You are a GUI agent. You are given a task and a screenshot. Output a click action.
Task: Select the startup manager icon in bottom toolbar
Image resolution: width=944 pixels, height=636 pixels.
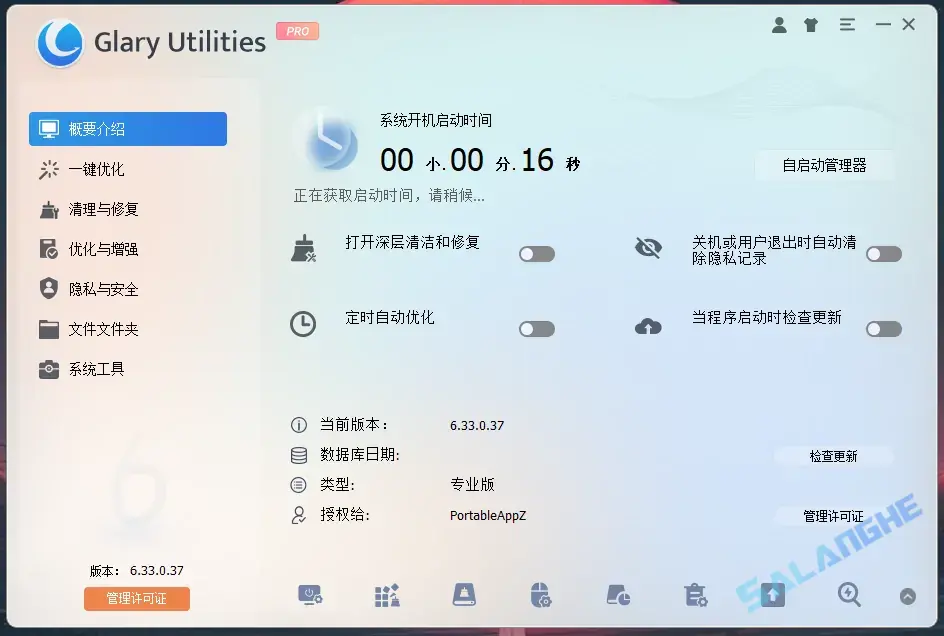(x=310, y=595)
